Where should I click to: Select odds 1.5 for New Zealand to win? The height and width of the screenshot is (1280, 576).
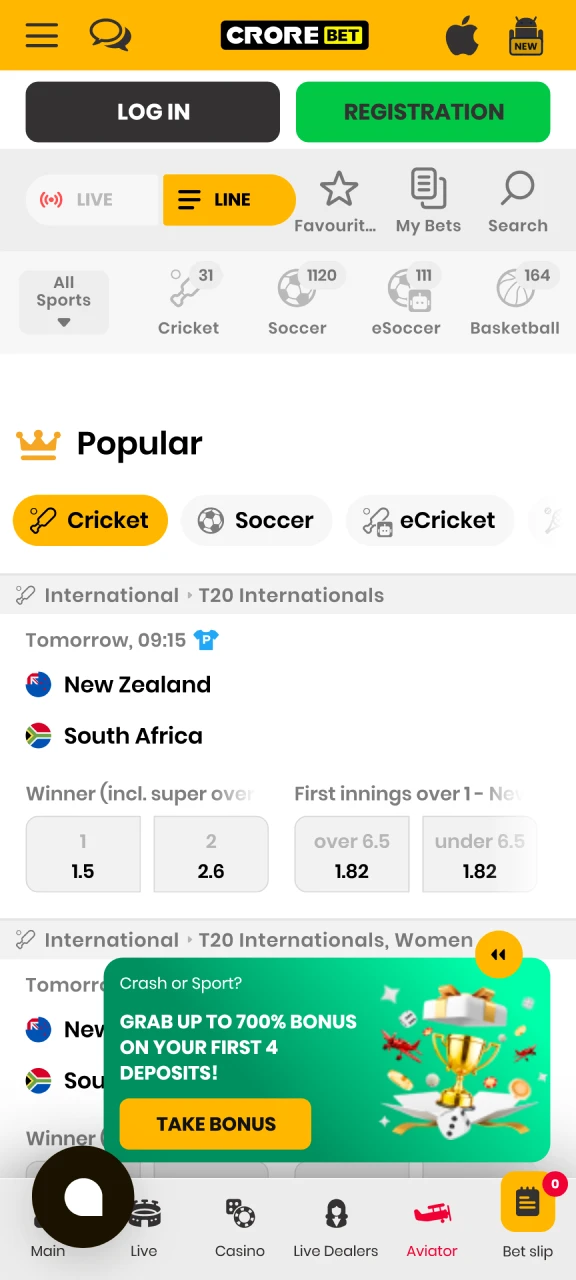pyautogui.click(x=83, y=855)
